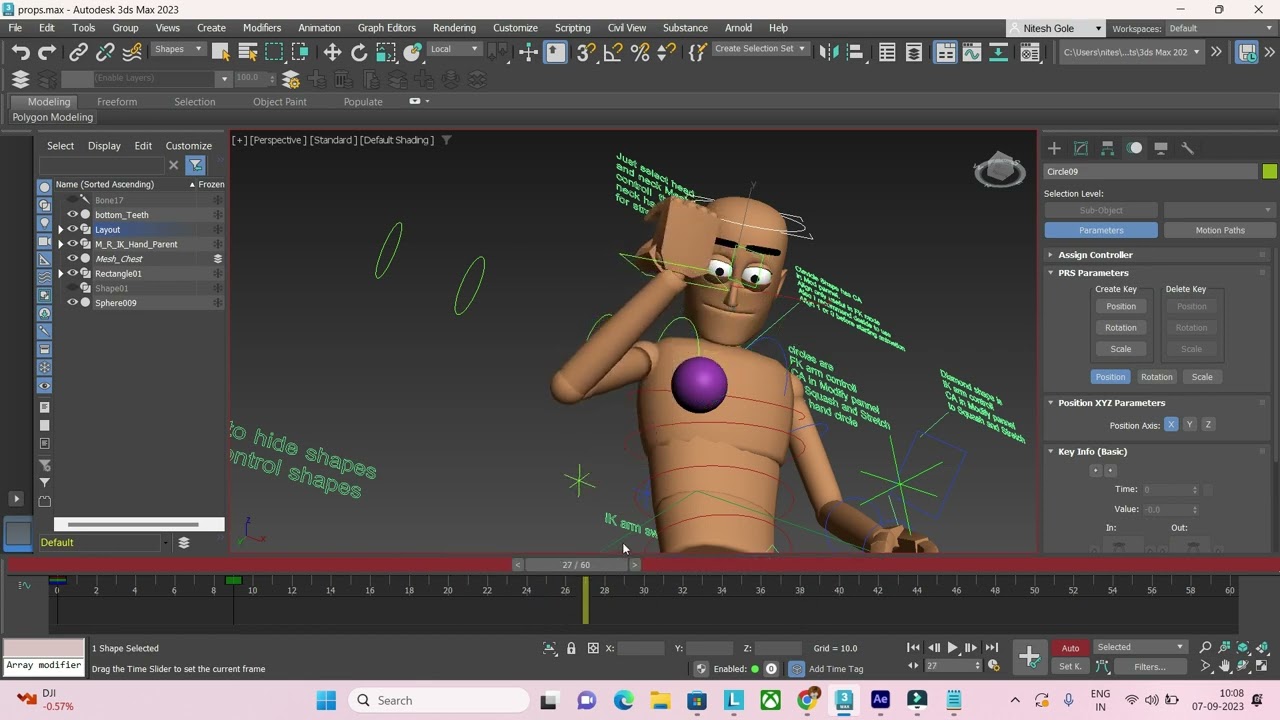Expand the Rectangle01 tree item
This screenshot has height=720, width=1280.
coord(60,274)
